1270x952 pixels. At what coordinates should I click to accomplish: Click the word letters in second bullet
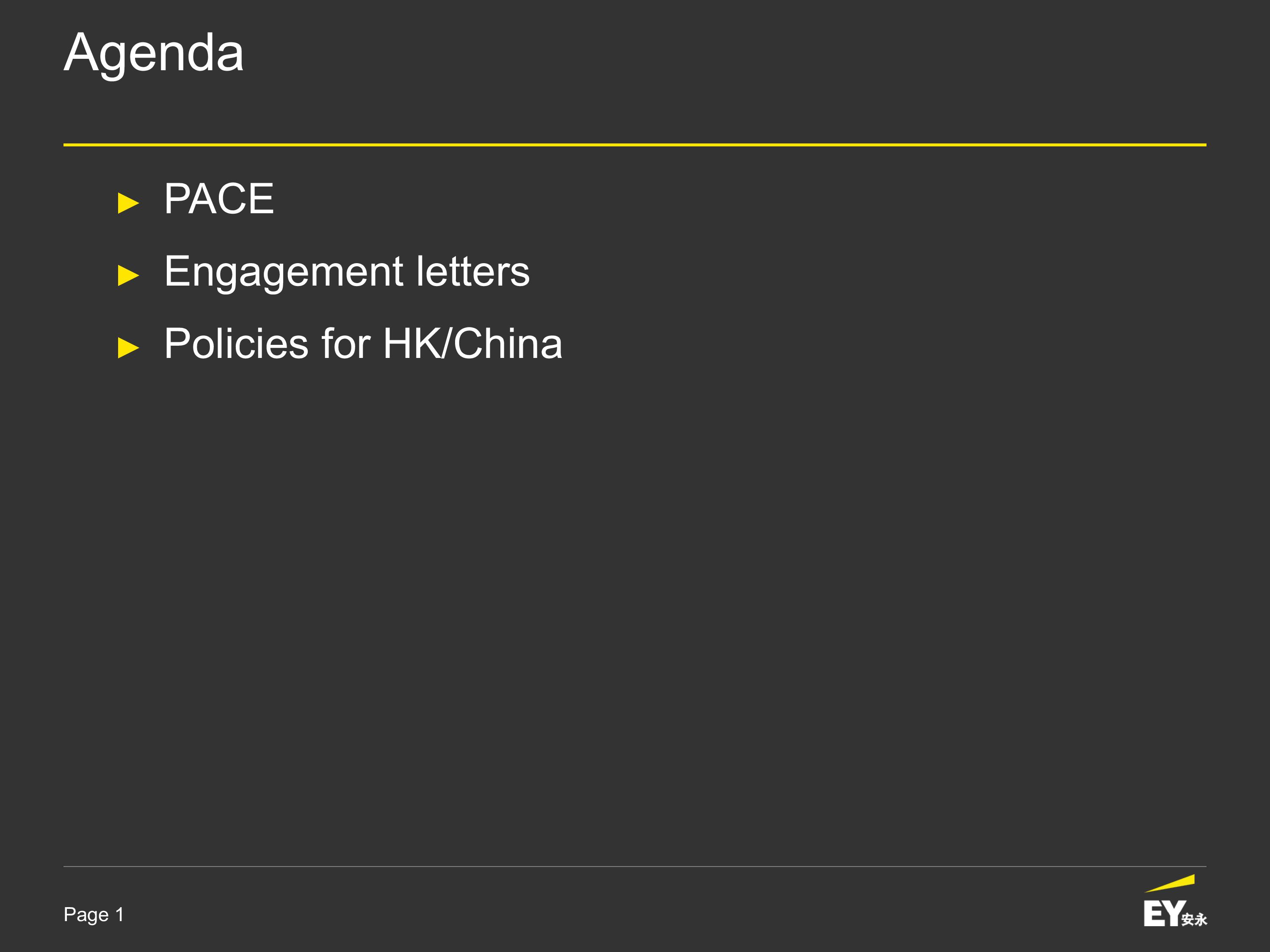[x=472, y=271]
